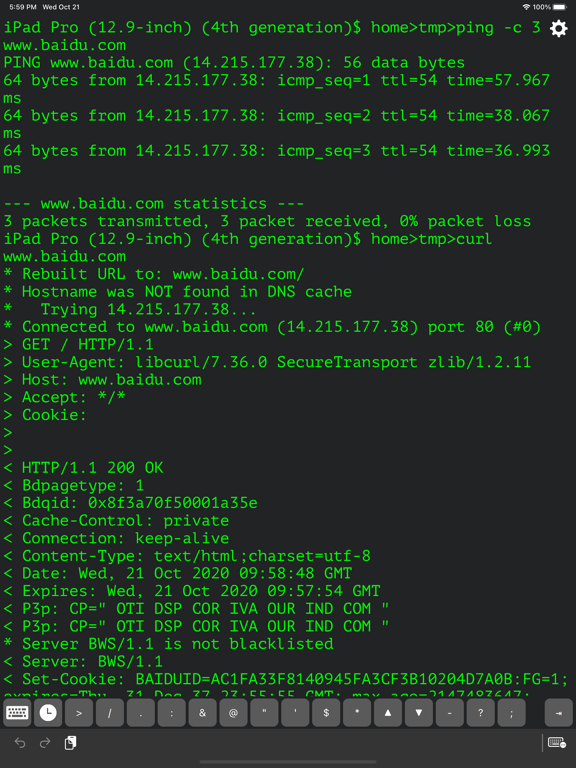
Task: Open the command history clock icon
Action: [48, 713]
